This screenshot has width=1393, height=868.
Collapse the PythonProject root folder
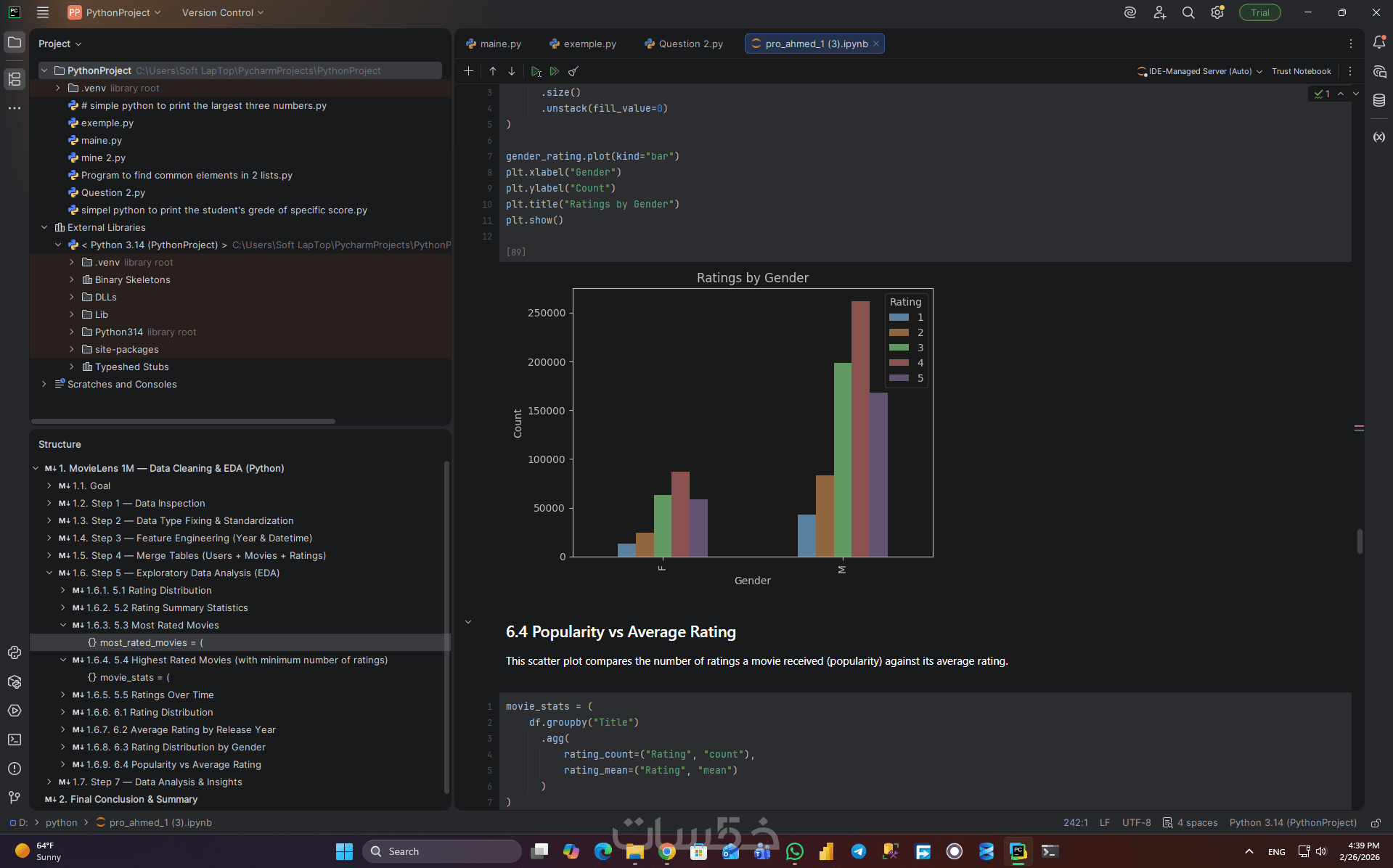(x=44, y=70)
